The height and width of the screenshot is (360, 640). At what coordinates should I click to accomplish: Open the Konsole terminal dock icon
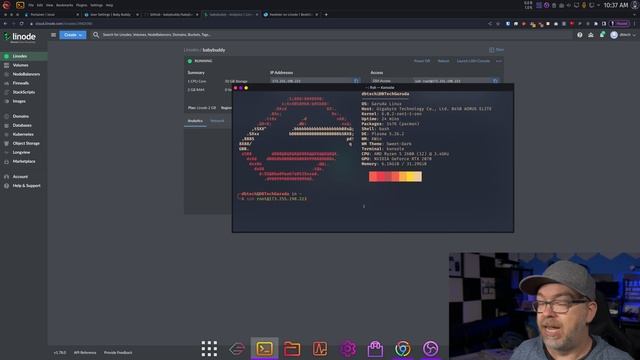(264, 349)
